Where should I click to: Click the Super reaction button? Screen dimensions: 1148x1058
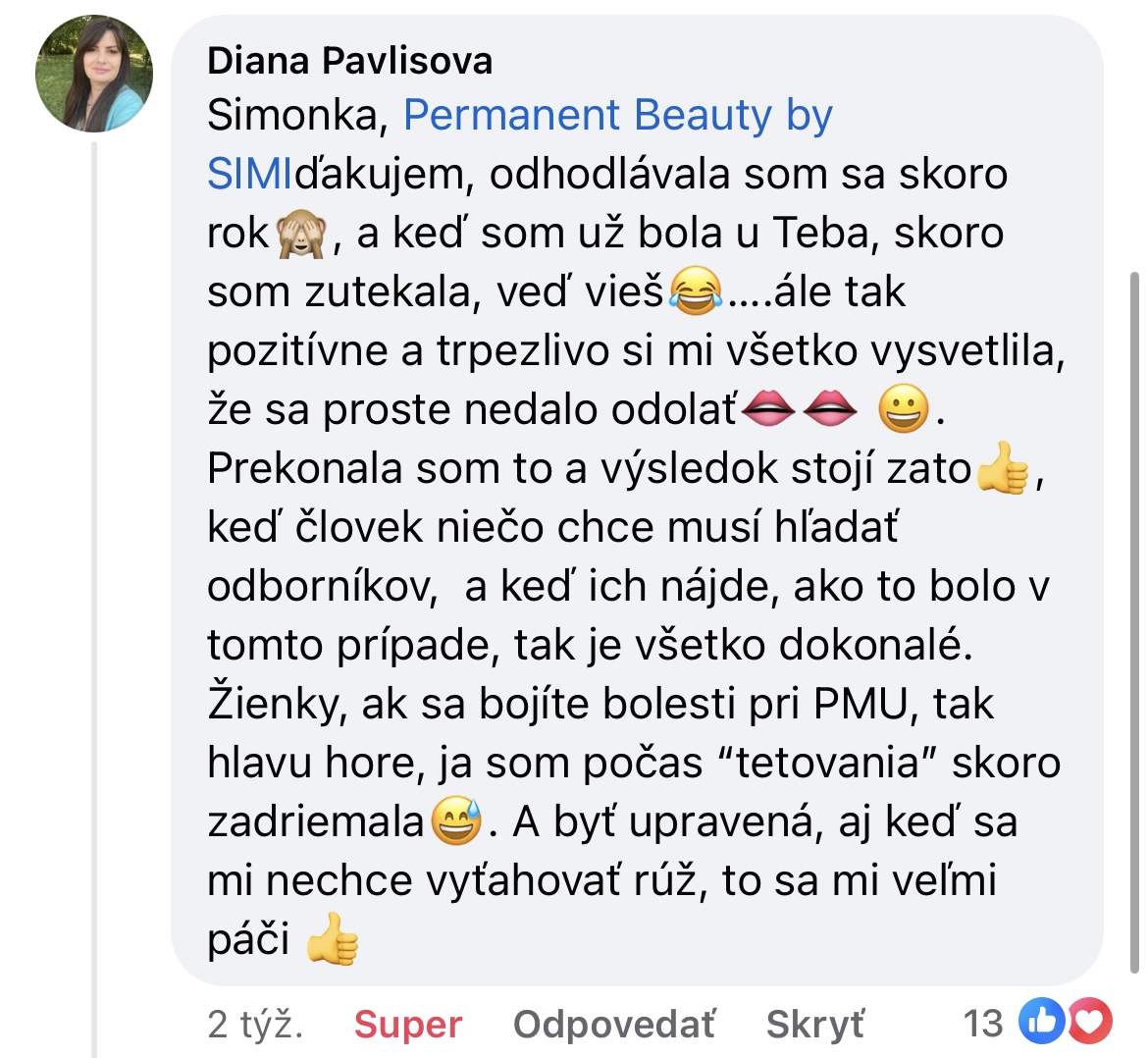click(408, 1024)
